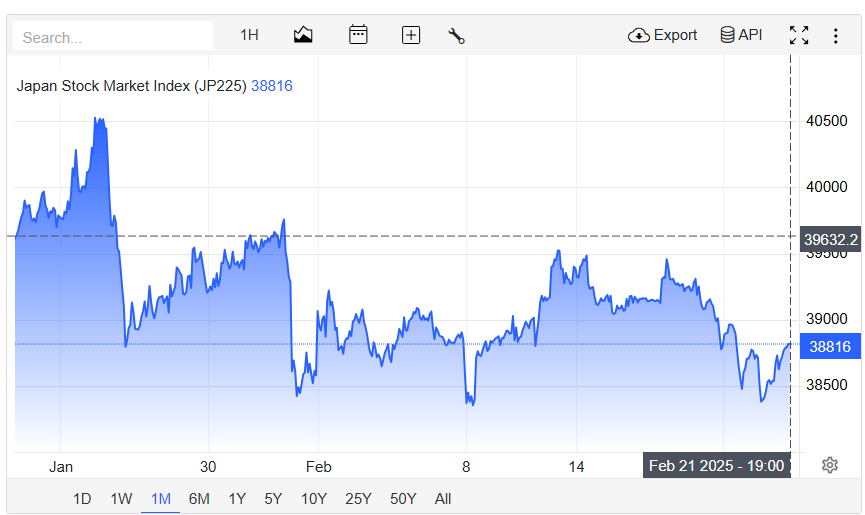Click the 38816 value beside the title
This screenshot has height=515, width=865.
271,86
